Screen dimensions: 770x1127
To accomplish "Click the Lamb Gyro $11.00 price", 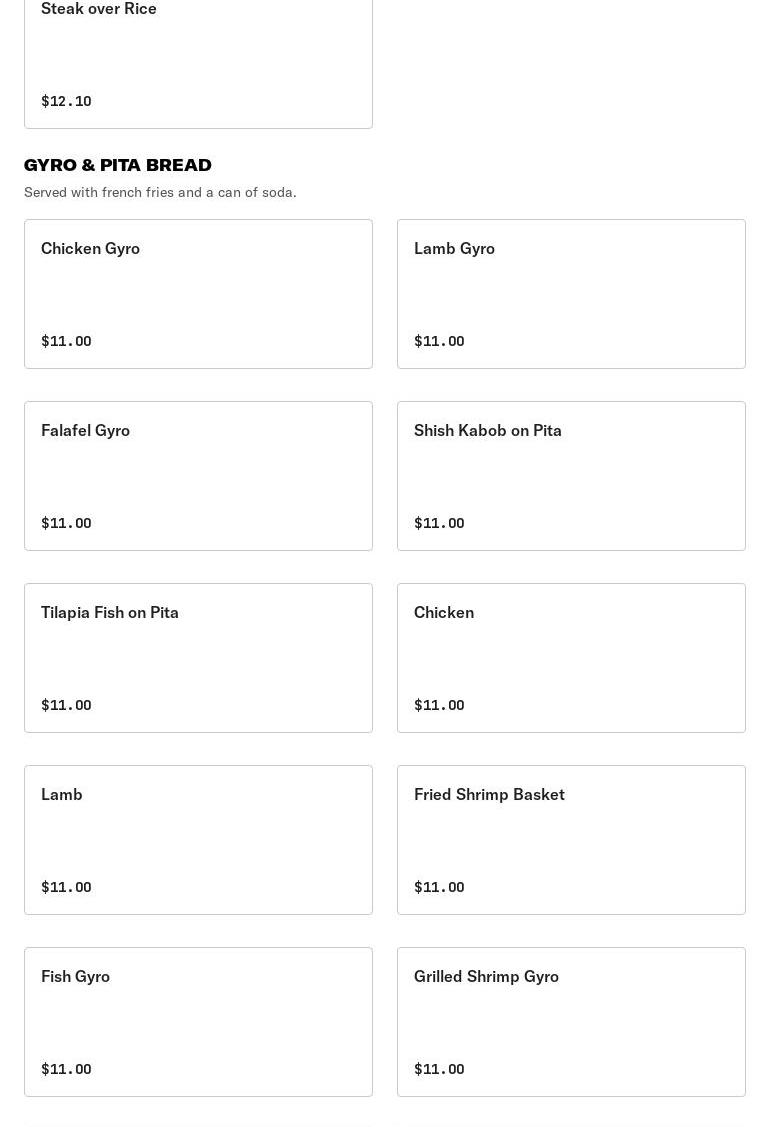I will pos(439,341).
